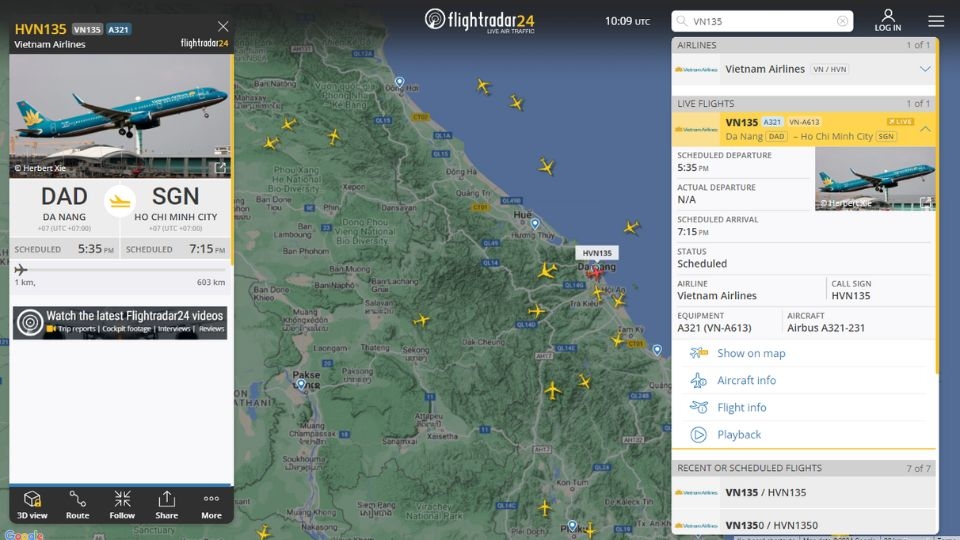Viewport: 960px width, 540px height.
Task: Follow the selected aircraft
Action: [x=122, y=504]
